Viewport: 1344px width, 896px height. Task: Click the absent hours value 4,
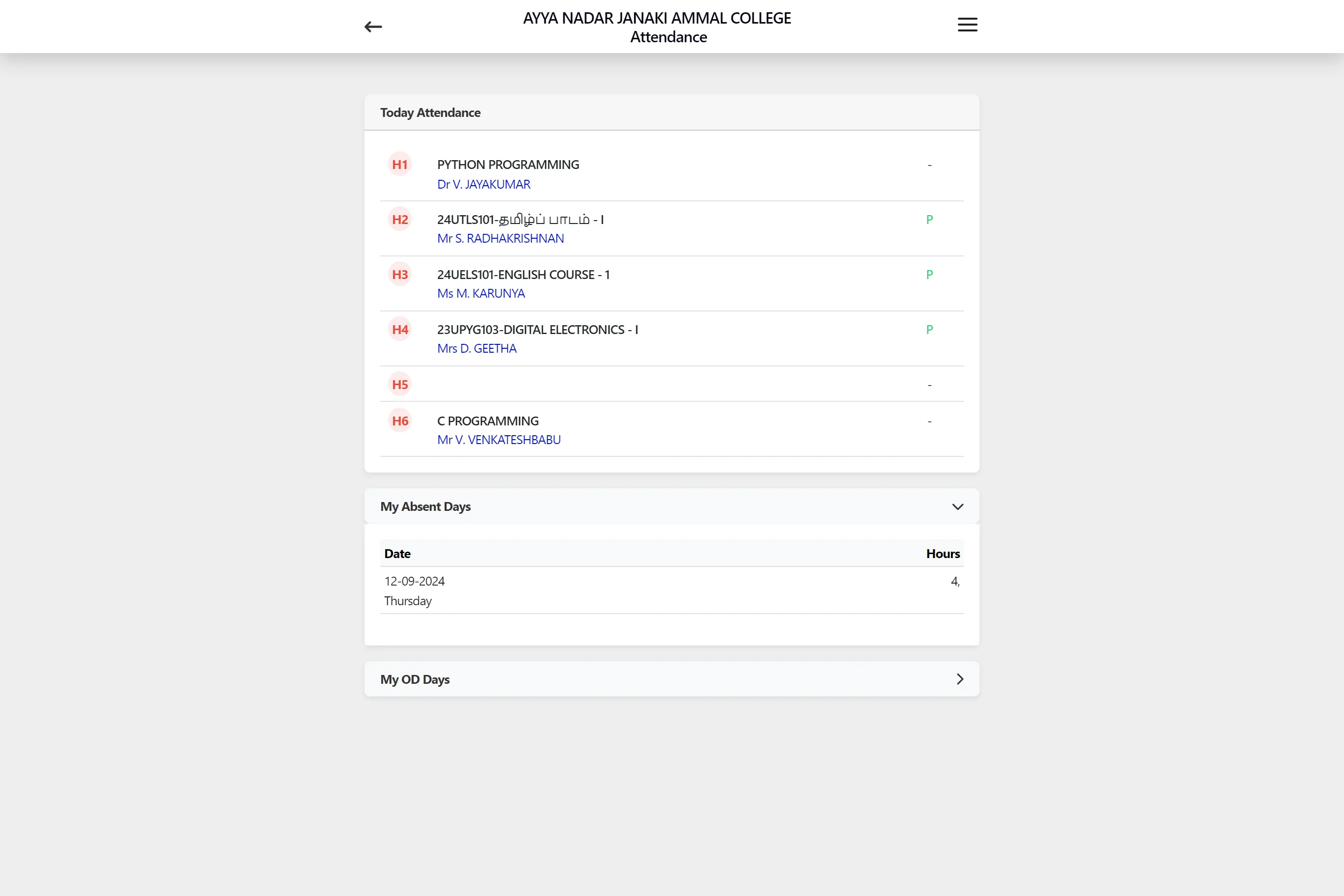(x=955, y=581)
